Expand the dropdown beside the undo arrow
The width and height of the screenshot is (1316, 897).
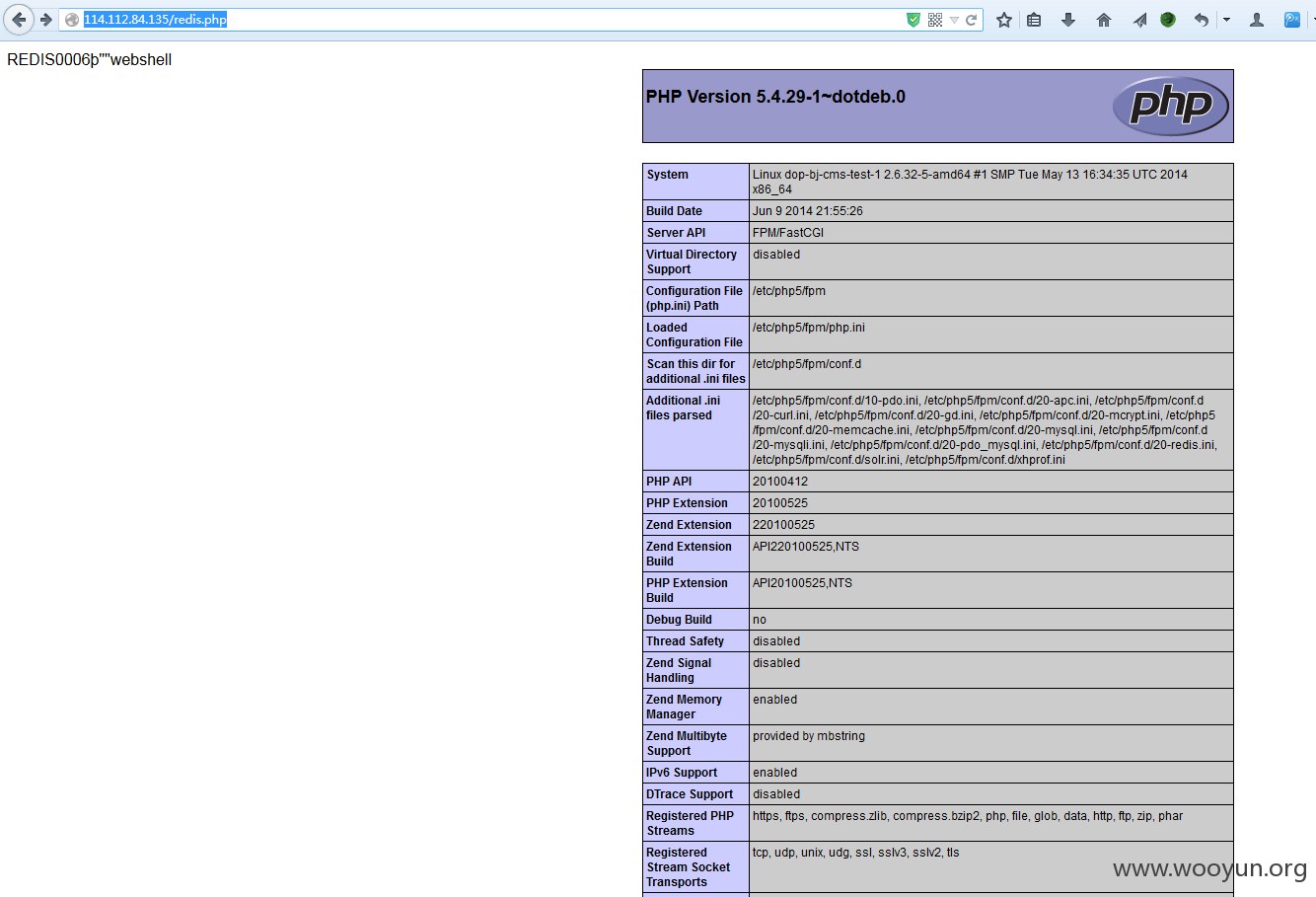tap(1226, 20)
